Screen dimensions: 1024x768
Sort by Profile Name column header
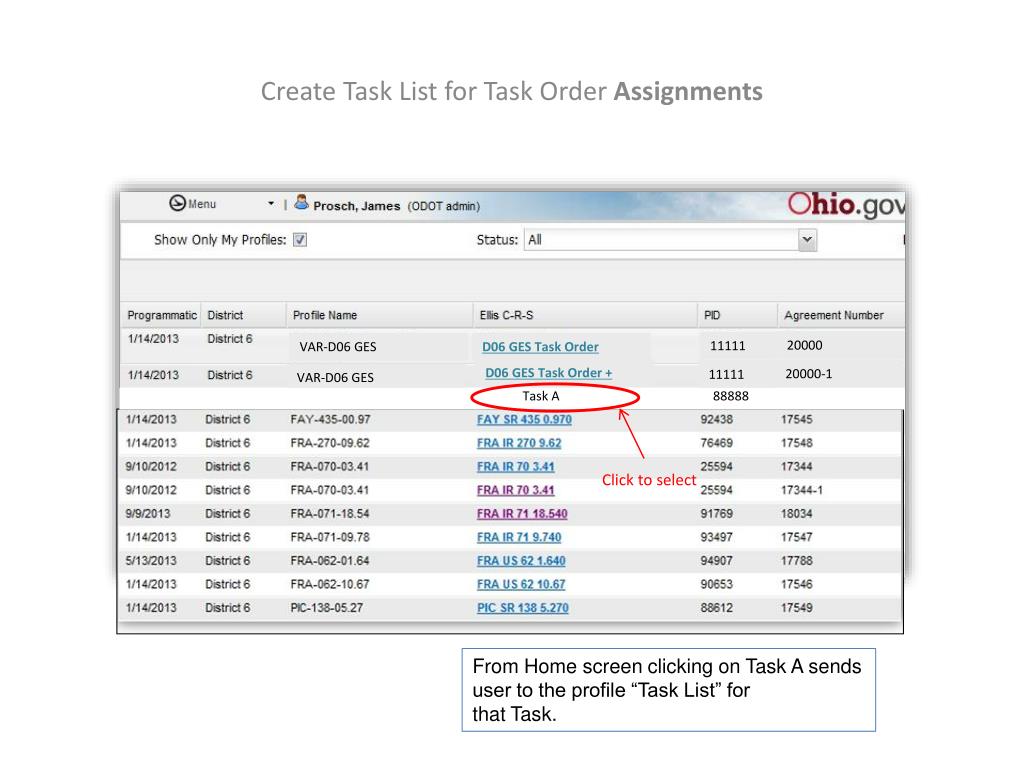tap(325, 315)
